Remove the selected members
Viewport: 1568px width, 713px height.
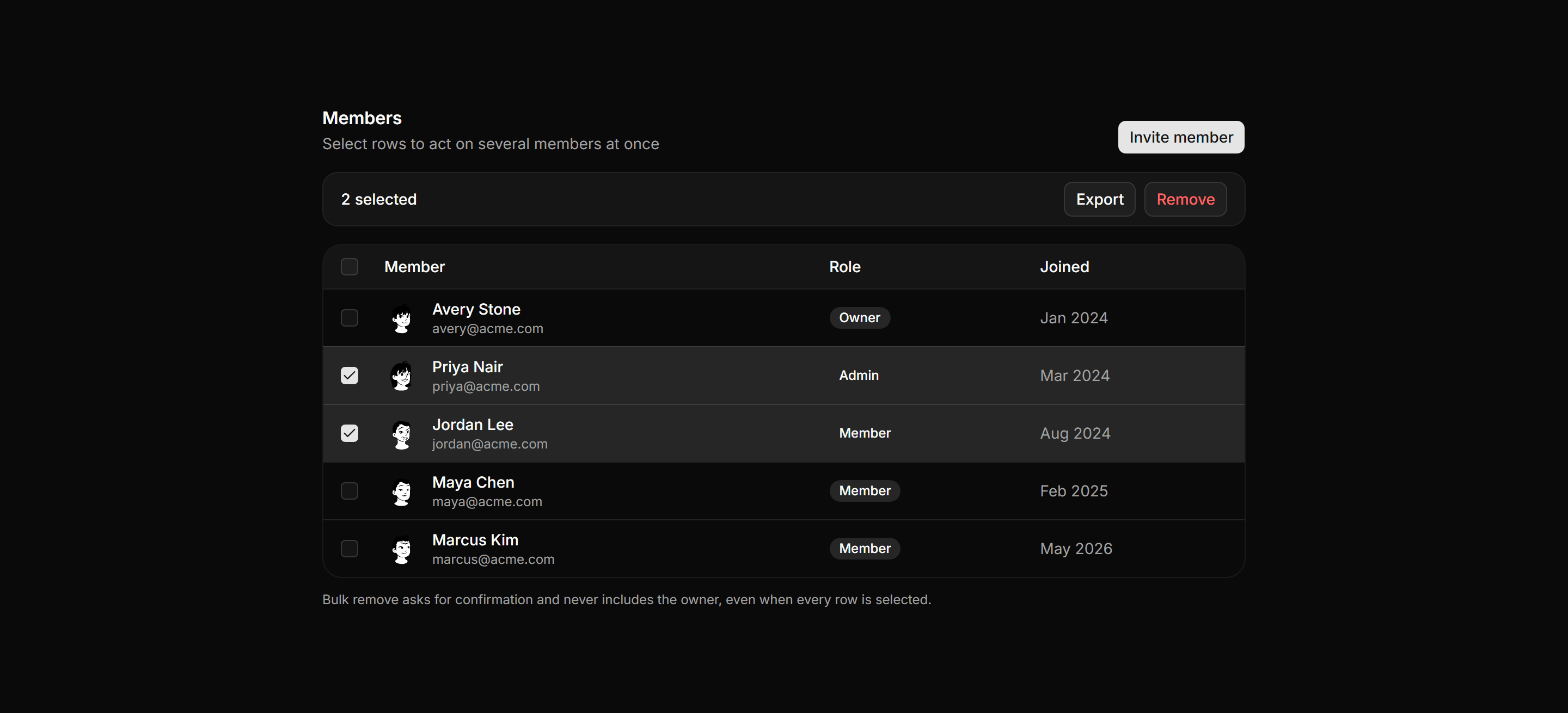[1185, 199]
